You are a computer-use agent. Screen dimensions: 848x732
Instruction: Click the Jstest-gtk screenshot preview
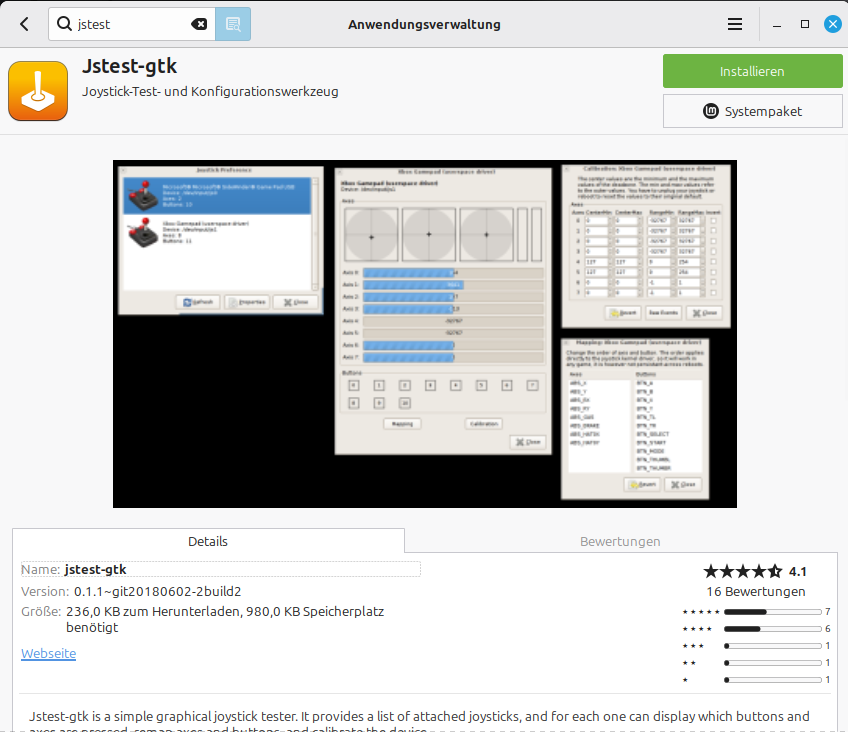pos(424,334)
